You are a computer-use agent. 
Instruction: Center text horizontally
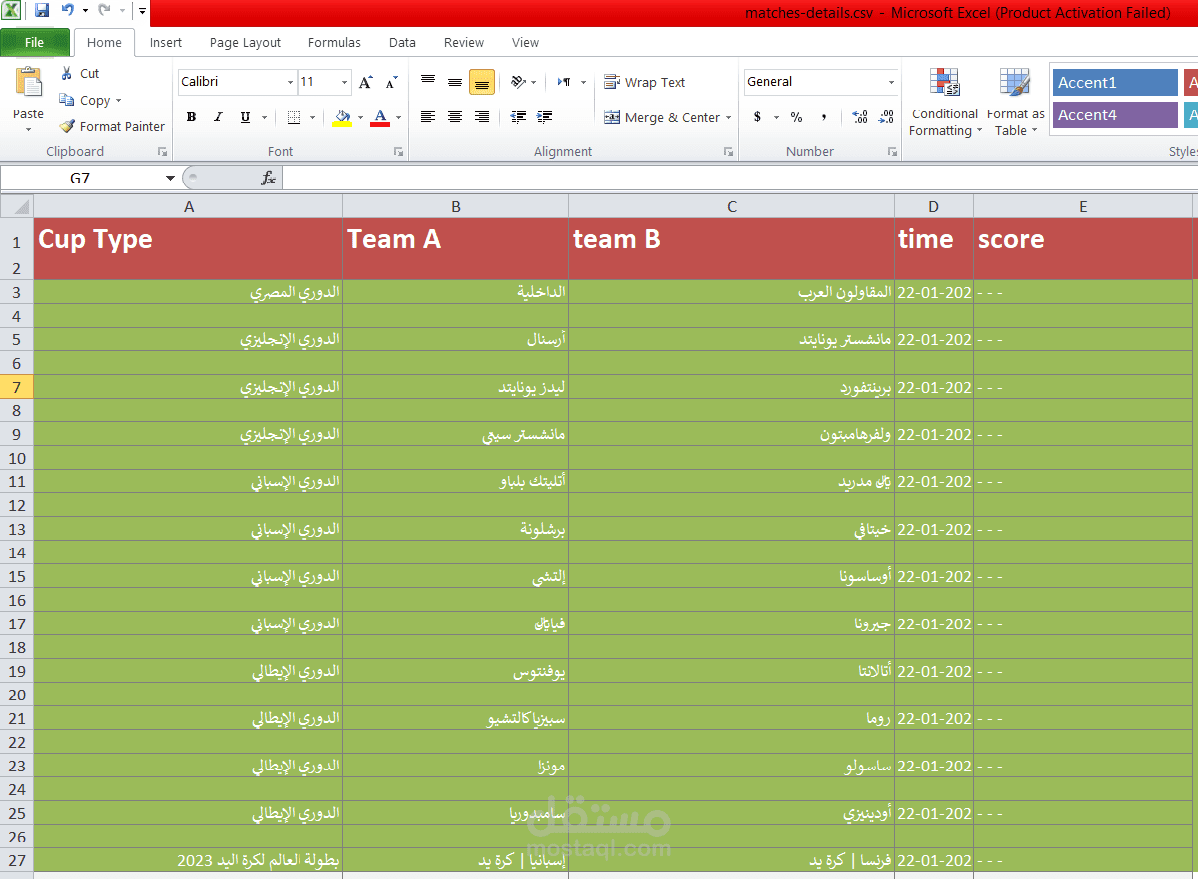[x=455, y=117]
